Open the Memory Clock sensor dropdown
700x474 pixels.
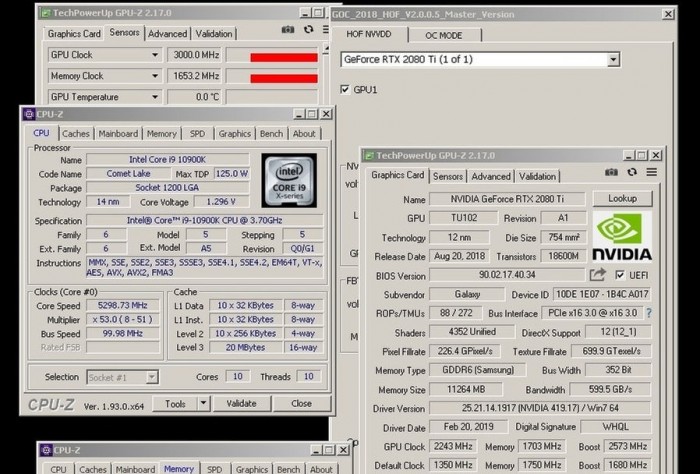[x=155, y=76]
